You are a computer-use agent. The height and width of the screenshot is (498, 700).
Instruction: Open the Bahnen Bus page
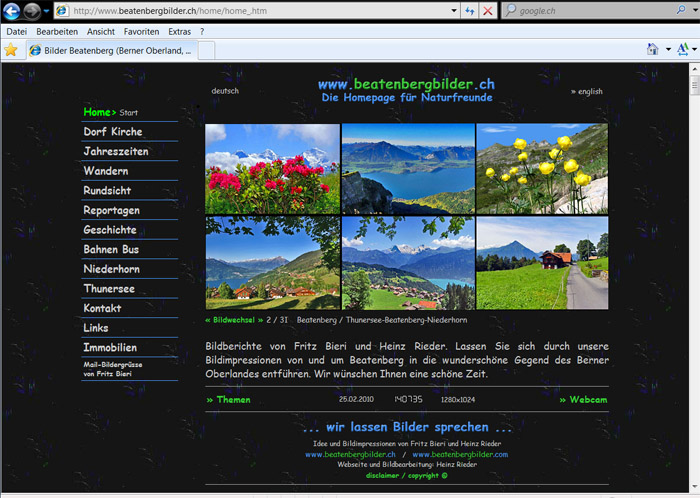click(111, 249)
